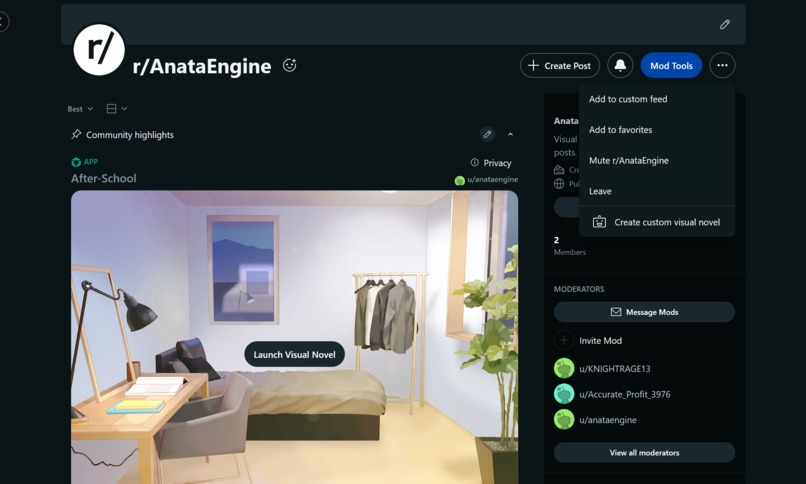Click the plus icon beside Invite Mod
The width and height of the screenshot is (806, 484).
coord(564,340)
